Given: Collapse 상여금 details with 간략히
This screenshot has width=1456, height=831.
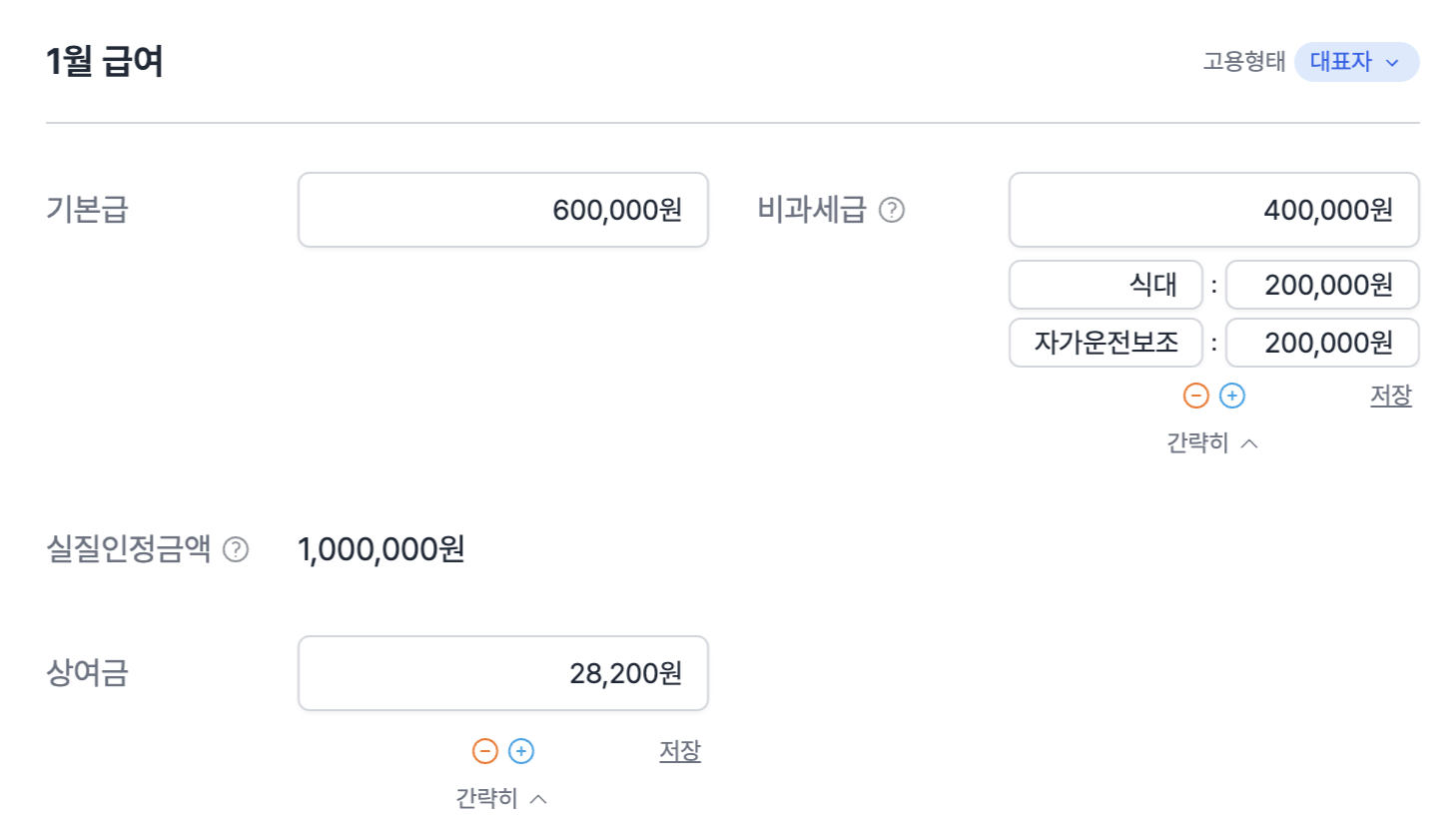Looking at the screenshot, I should [x=500, y=798].
